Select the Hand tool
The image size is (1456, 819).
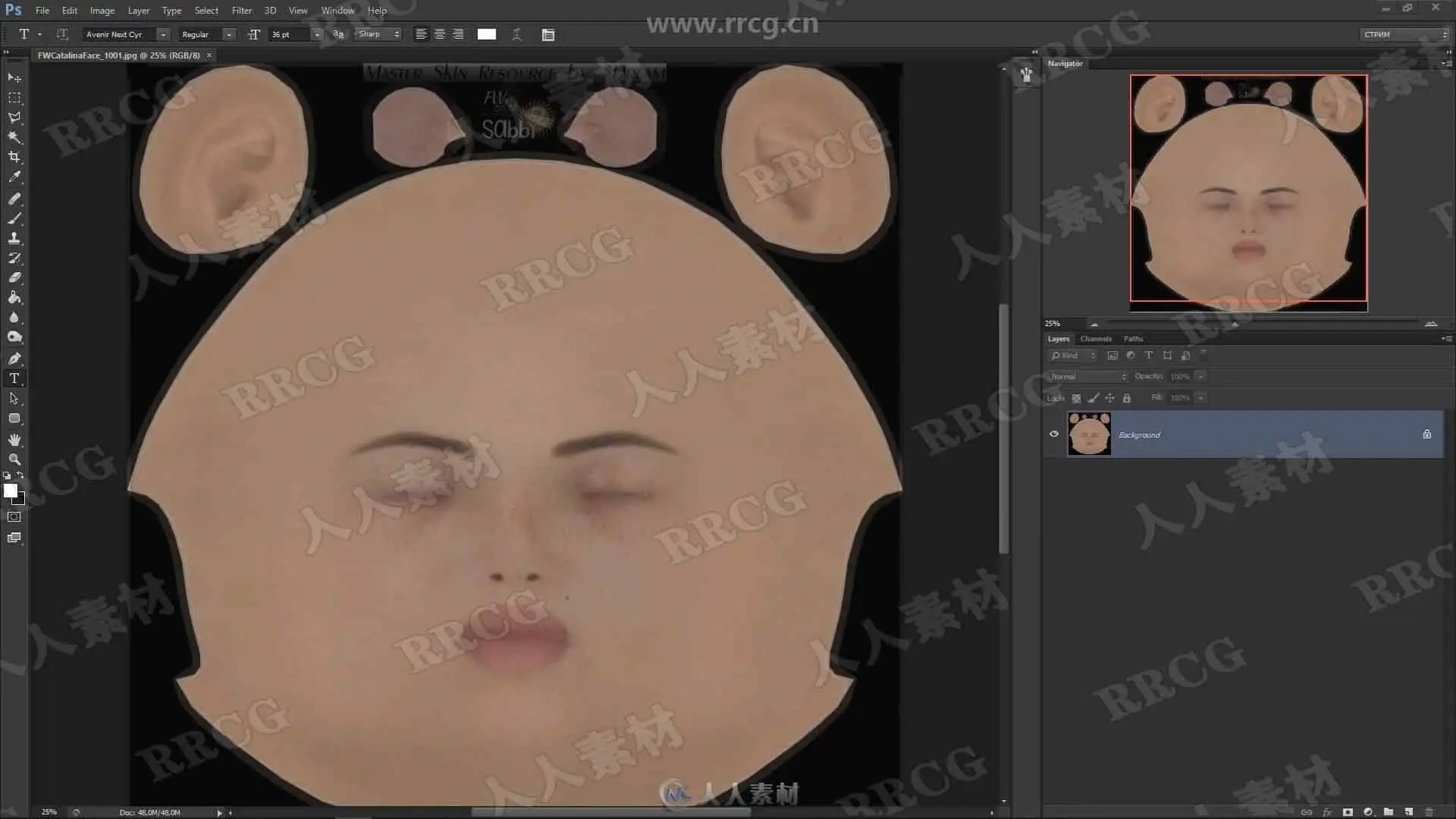[x=14, y=439]
